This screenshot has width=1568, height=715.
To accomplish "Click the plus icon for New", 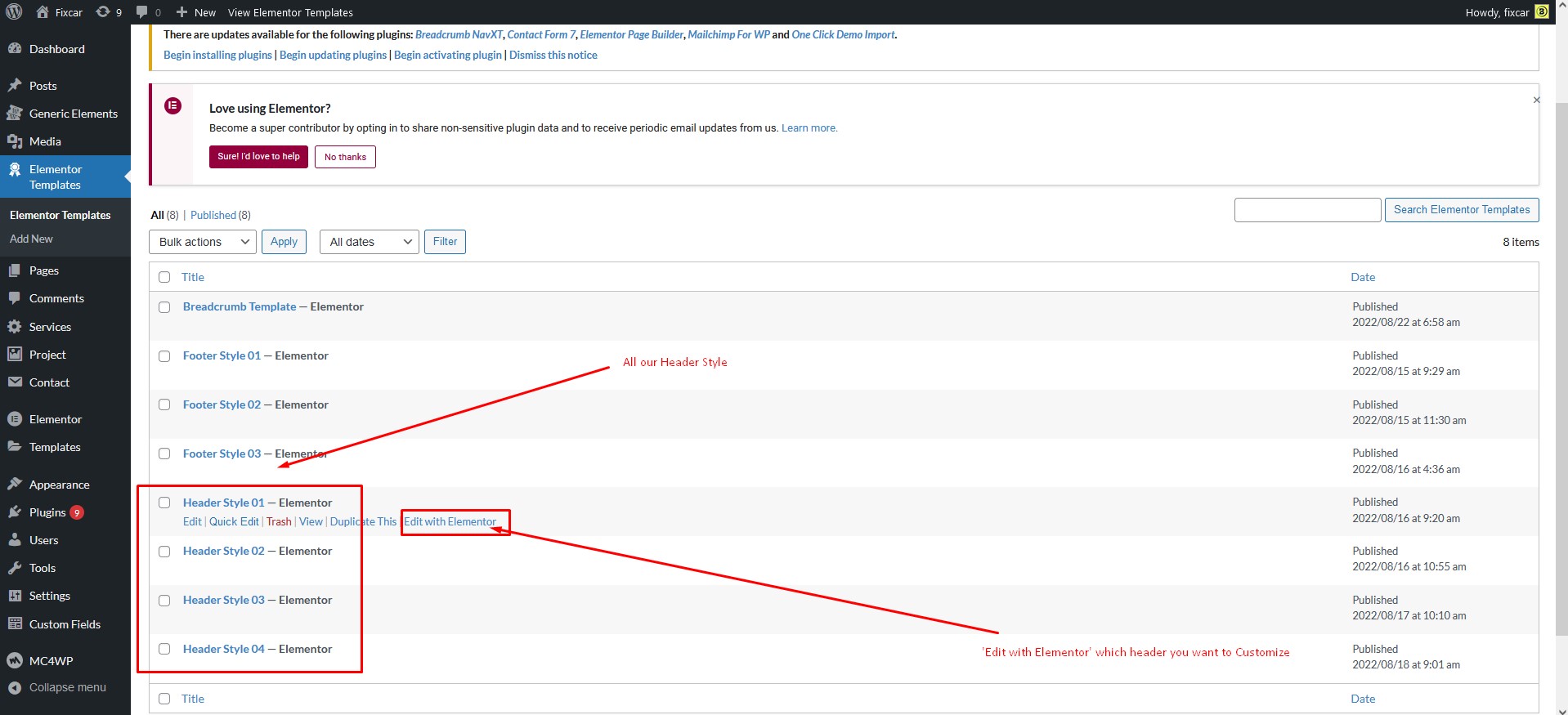I will pos(181,12).
